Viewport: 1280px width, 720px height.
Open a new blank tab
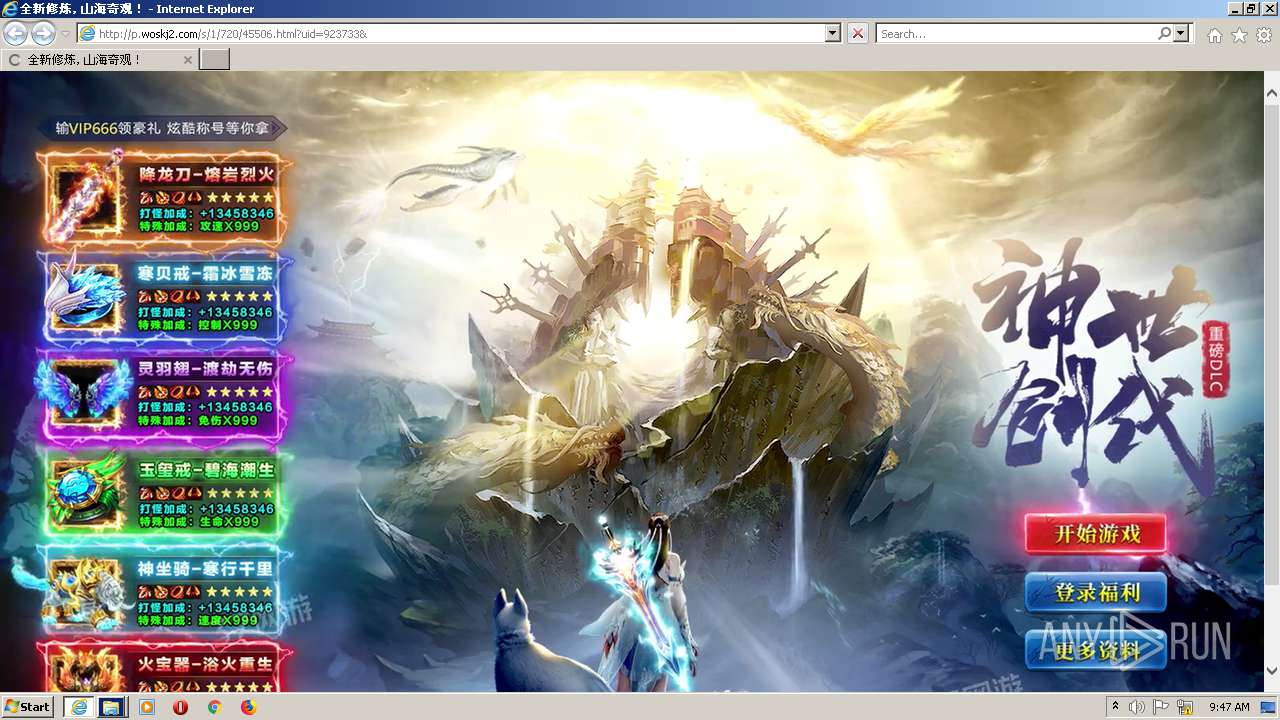[x=215, y=60]
